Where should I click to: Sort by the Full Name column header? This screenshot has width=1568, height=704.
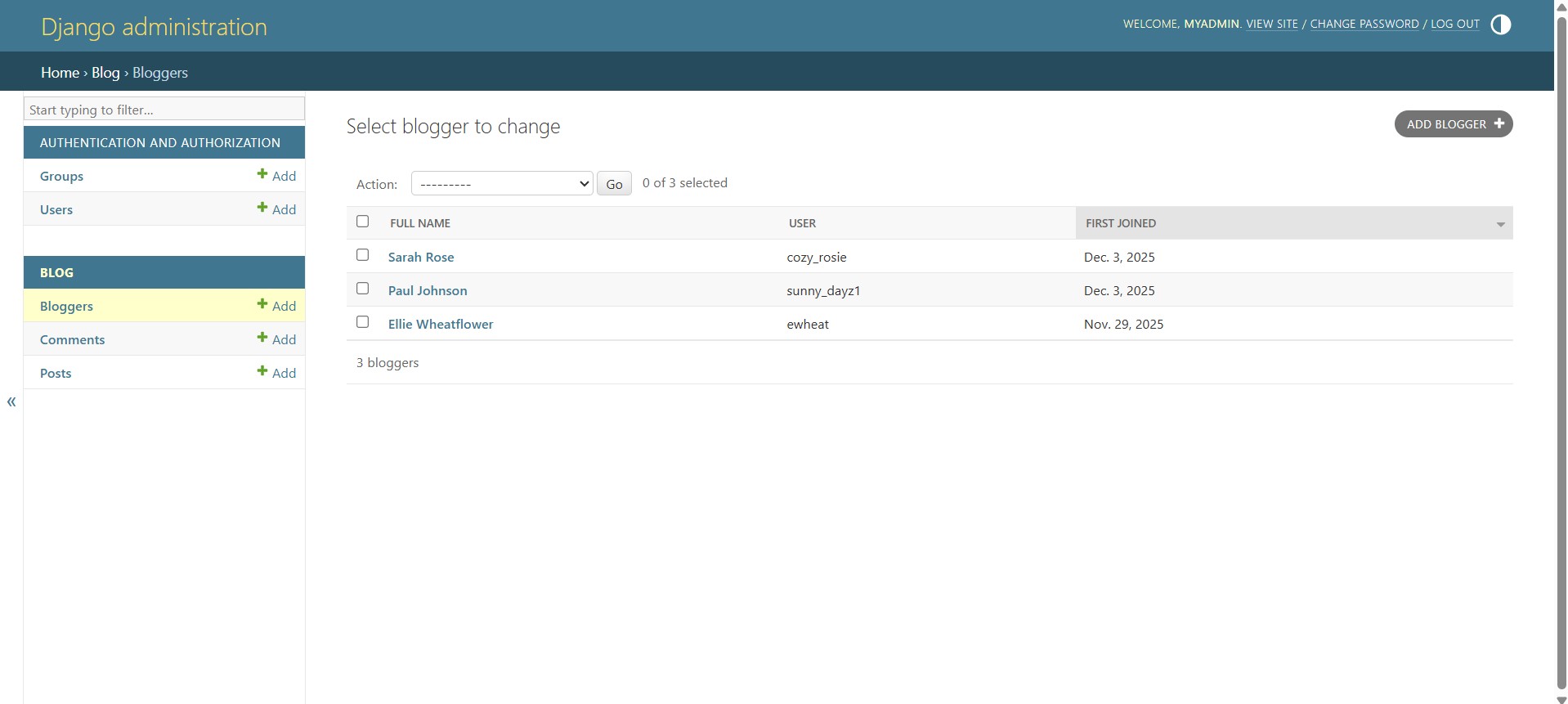[x=420, y=223]
